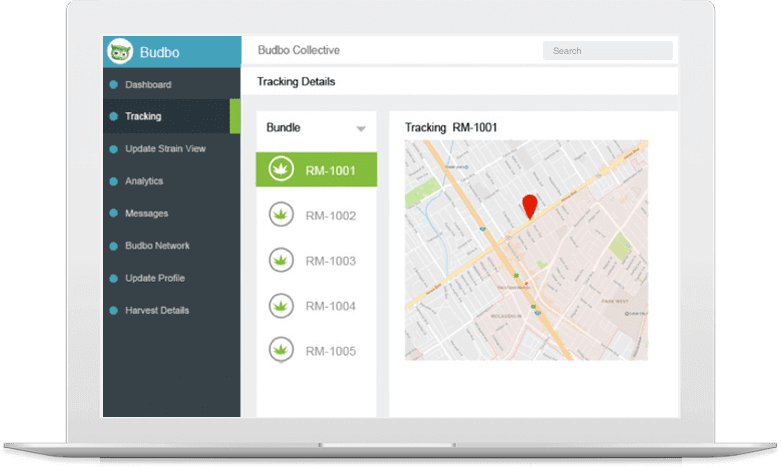Click the red location pin on map
The image size is (781, 467).
(x=529, y=207)
